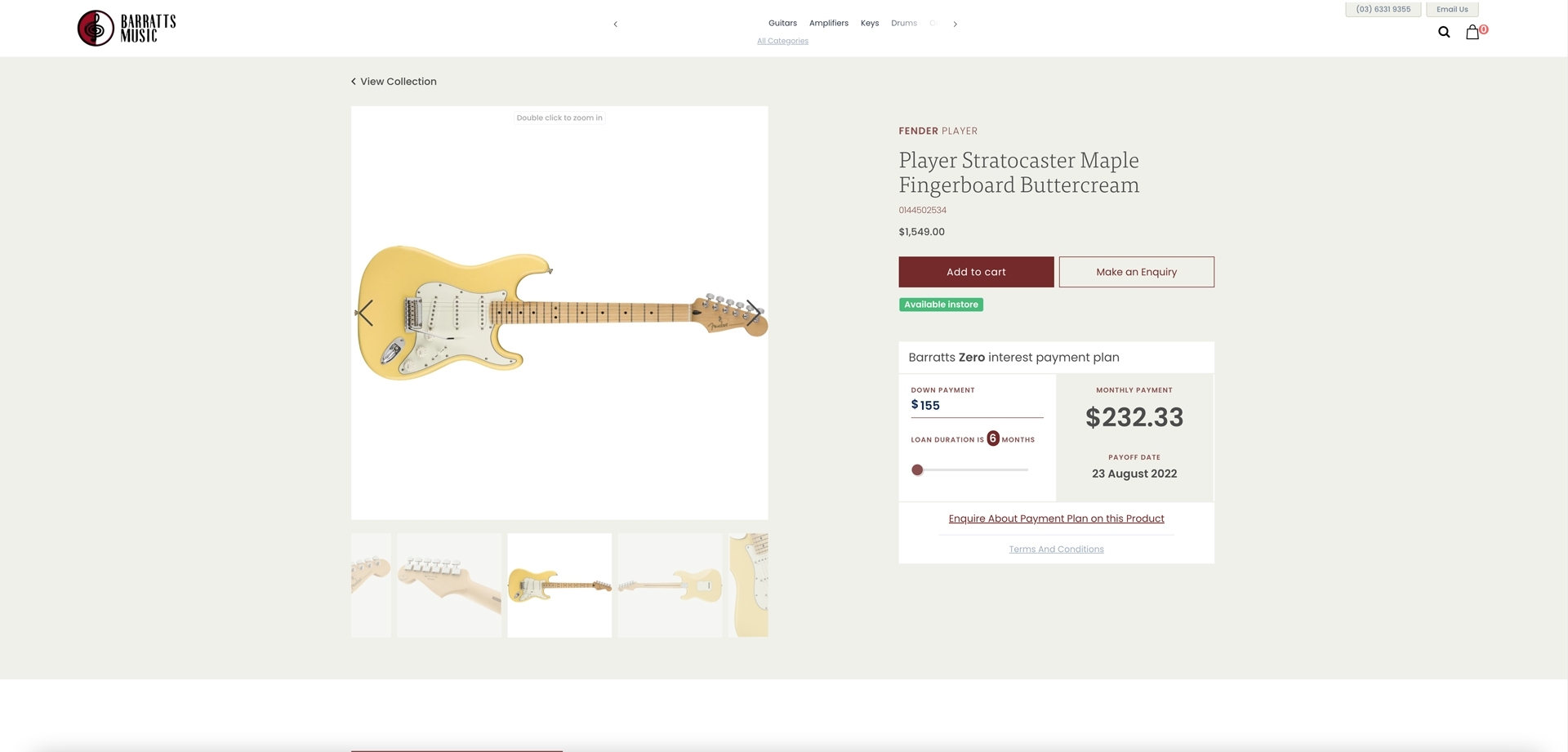Open the Drums category
This screenshot has width=1568, height=752.
904,24
